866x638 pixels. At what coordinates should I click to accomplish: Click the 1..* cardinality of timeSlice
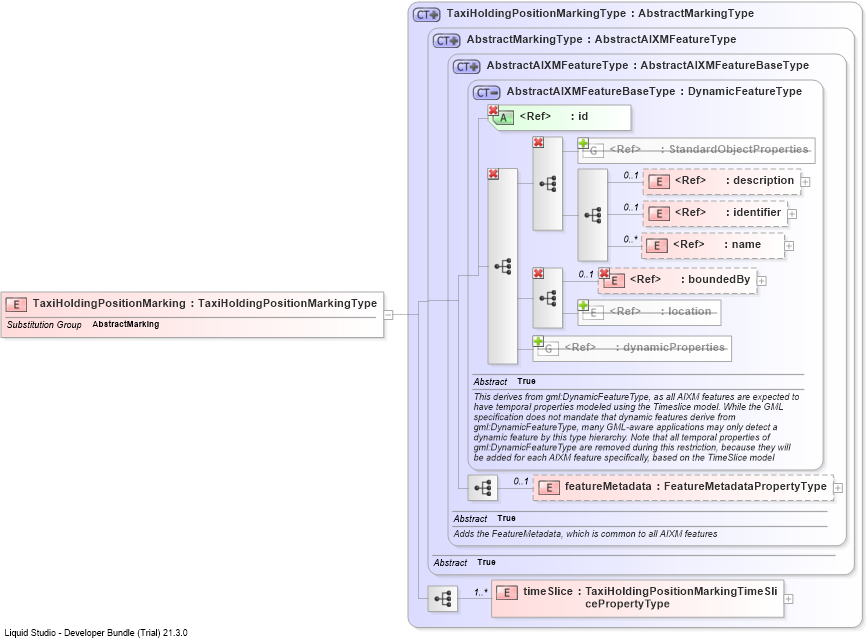(480, 592)
